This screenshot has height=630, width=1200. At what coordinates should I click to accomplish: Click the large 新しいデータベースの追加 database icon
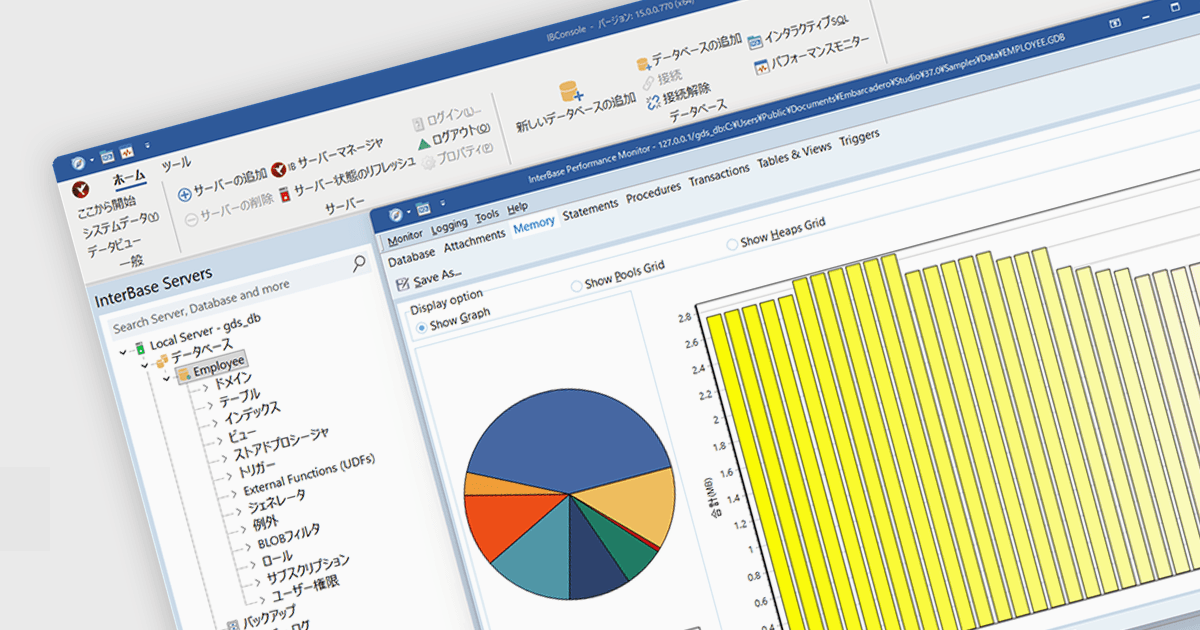click(x=570, y=93)
